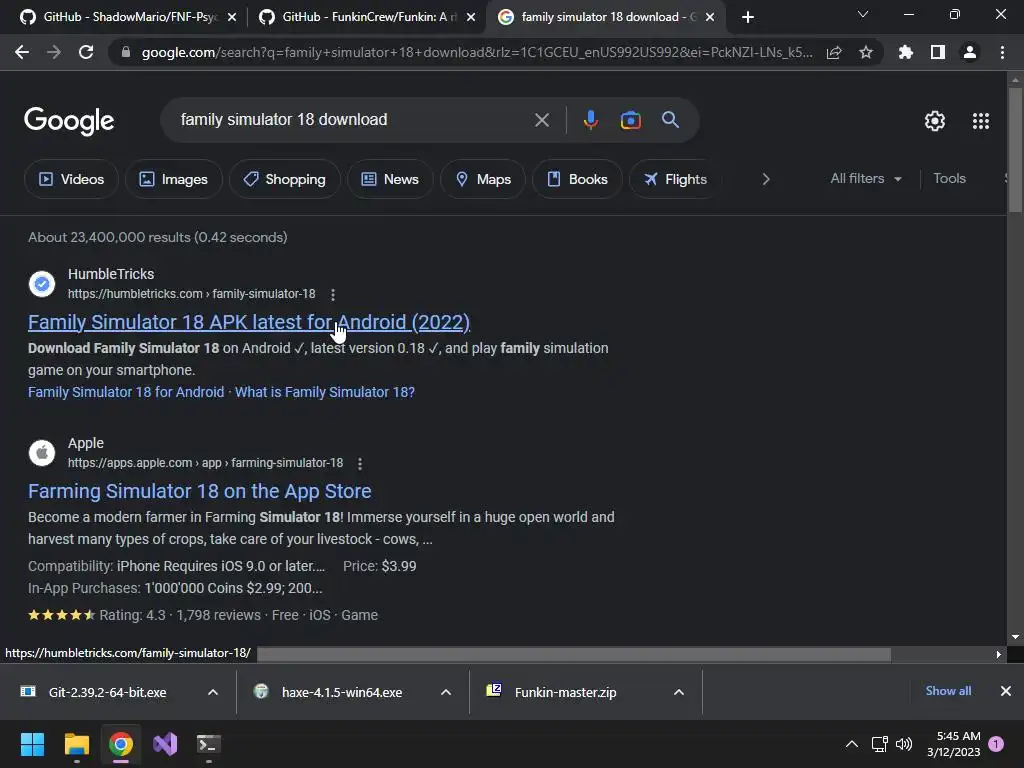Click Show all downloads
1024x768 pixels.
pos(948,691)
